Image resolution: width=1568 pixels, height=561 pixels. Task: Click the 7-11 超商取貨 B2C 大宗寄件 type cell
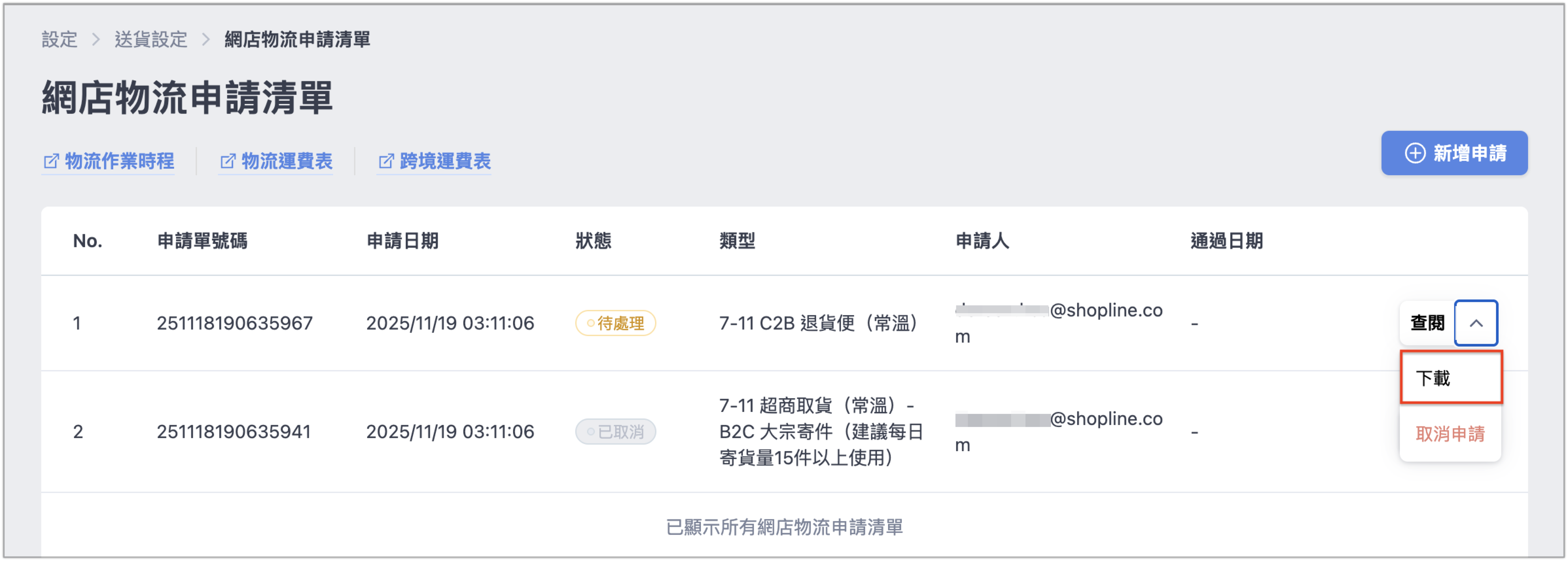point(821,432)
